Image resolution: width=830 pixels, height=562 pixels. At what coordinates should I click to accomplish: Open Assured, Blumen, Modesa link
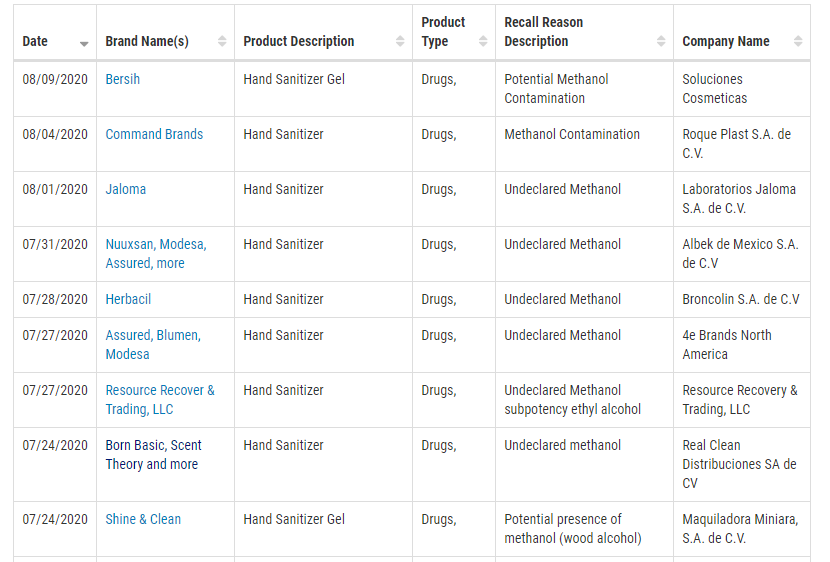coord(153,345)
